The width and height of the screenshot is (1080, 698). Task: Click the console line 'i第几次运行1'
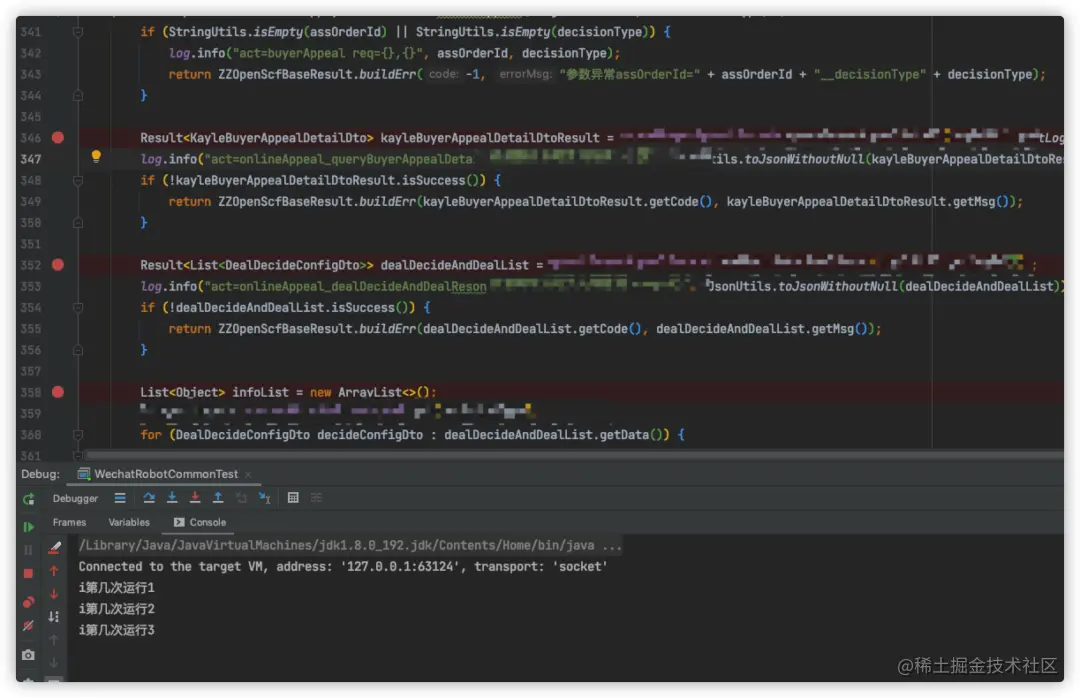pos(116,588)
